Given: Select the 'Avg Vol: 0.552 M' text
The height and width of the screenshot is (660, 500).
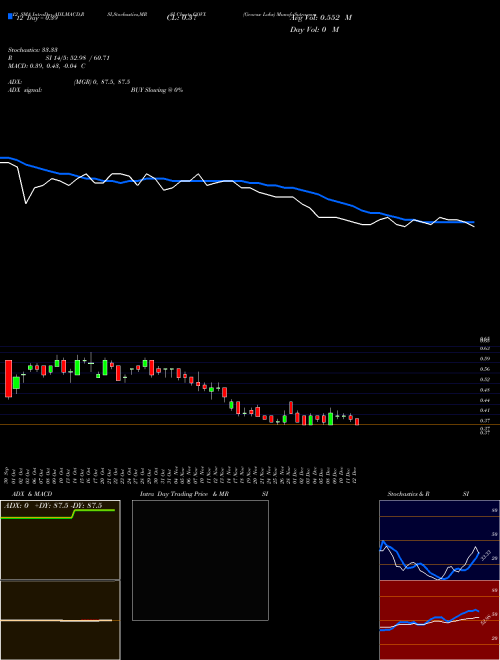Looking at the screenshot, I should [321, 17].
